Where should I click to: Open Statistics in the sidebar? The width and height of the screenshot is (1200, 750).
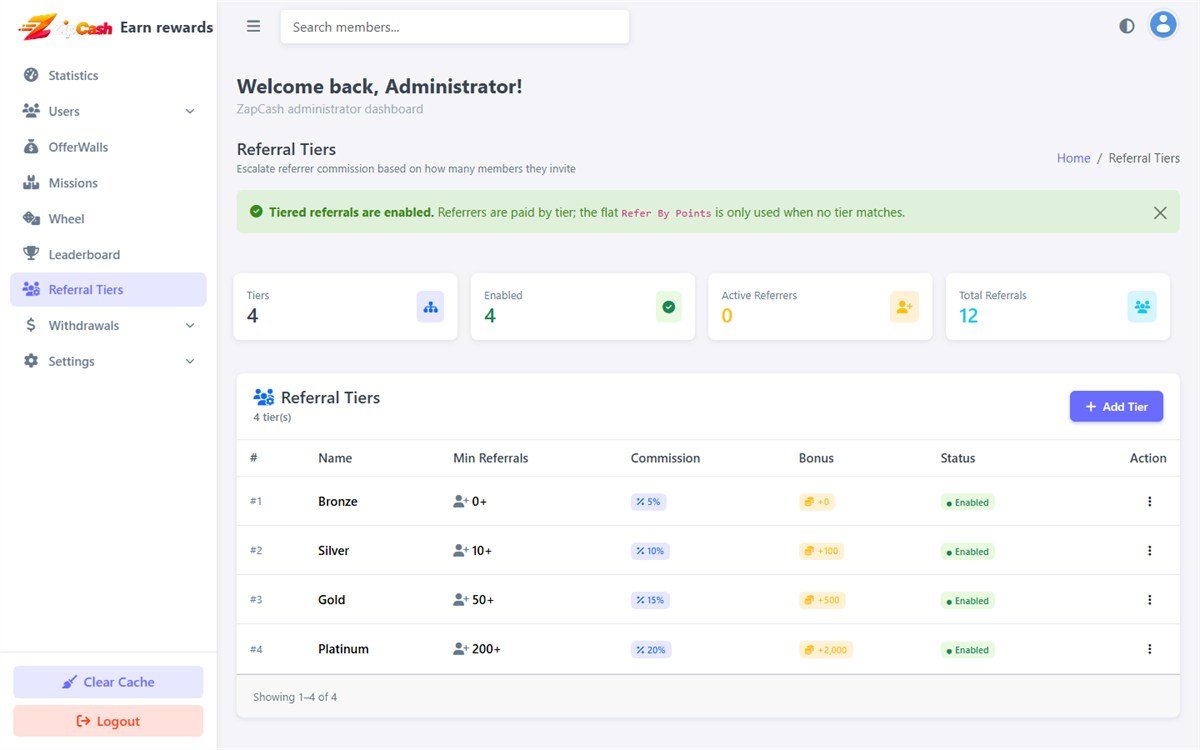coord(108,75)
